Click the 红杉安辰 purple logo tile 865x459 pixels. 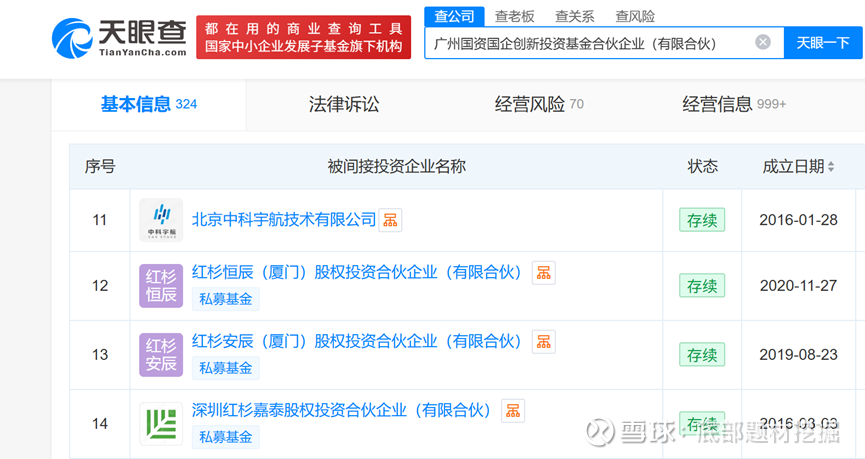[161, 355]
